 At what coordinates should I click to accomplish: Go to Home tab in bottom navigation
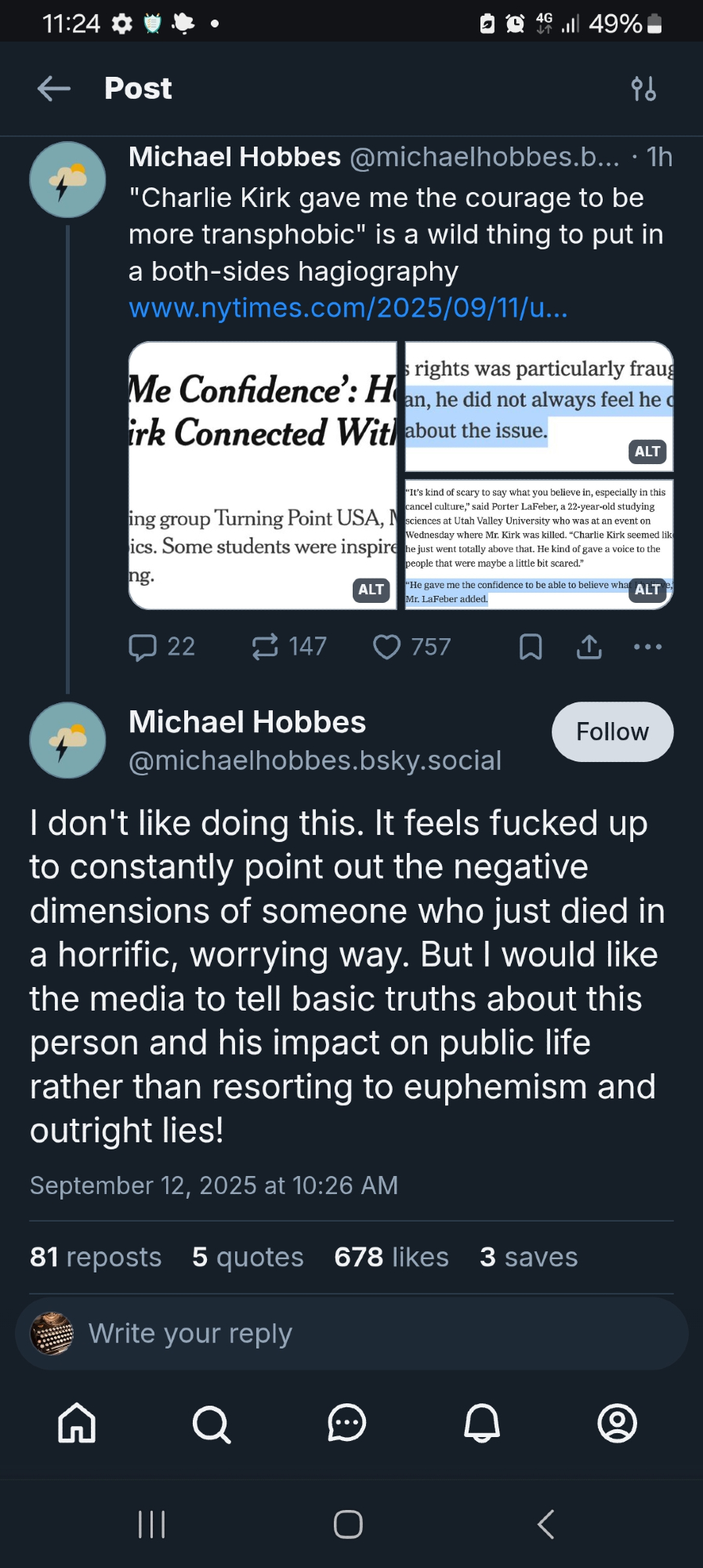(x=77, y=1423)
